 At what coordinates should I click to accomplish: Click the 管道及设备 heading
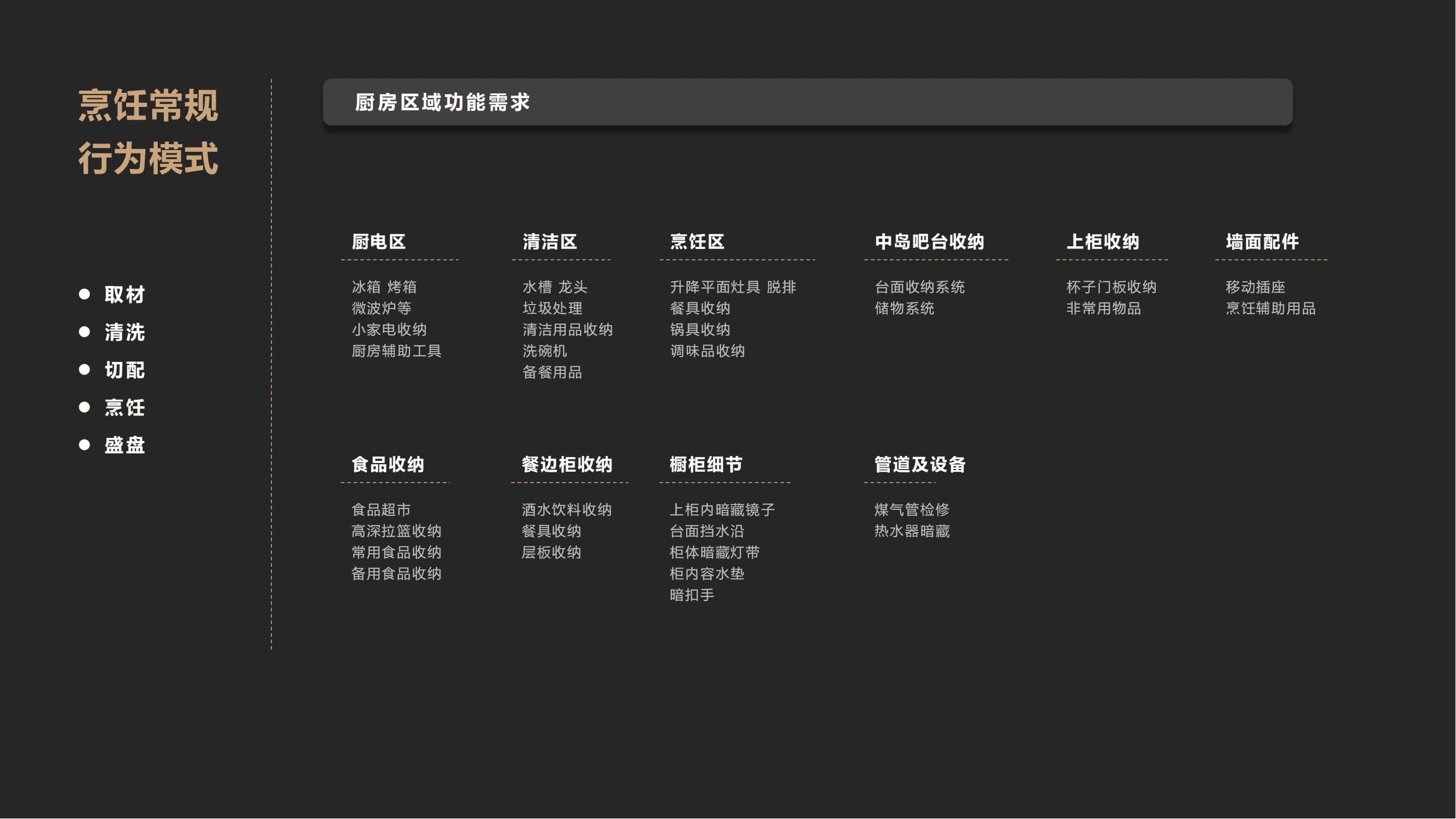[x=920, y=465]
